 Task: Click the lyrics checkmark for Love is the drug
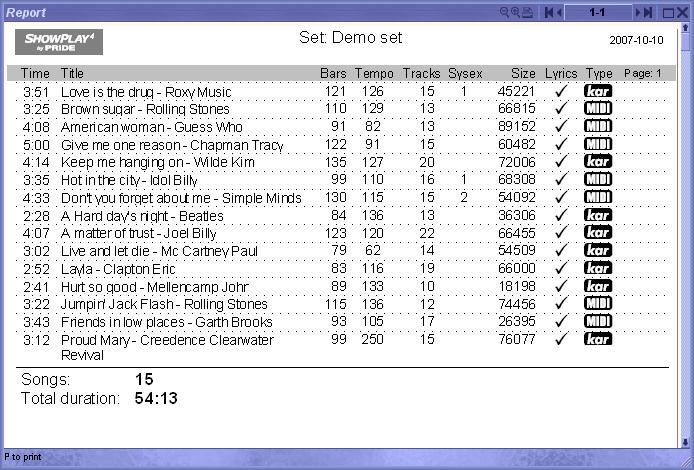click(x=561, y=91)
